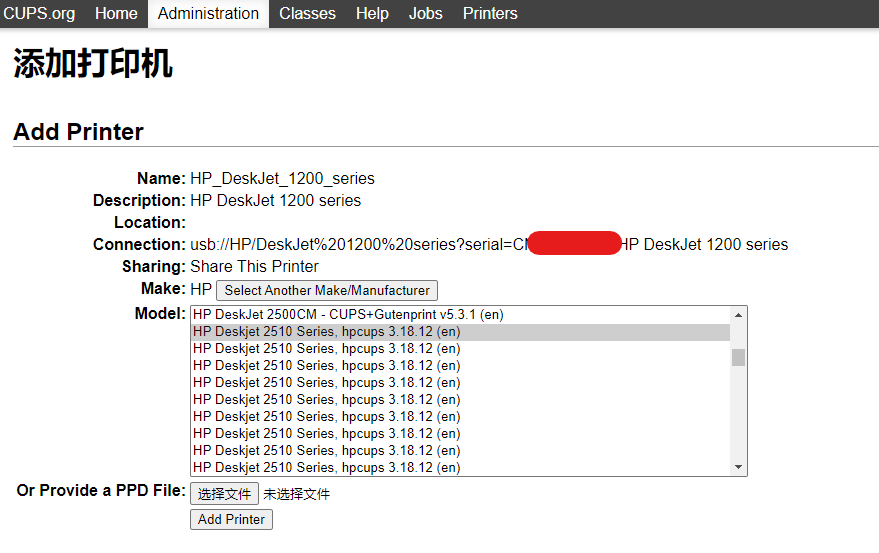This screenshot has height=553, width=879.
Task: Switch to the Classes tab
Action: point(307,13)
